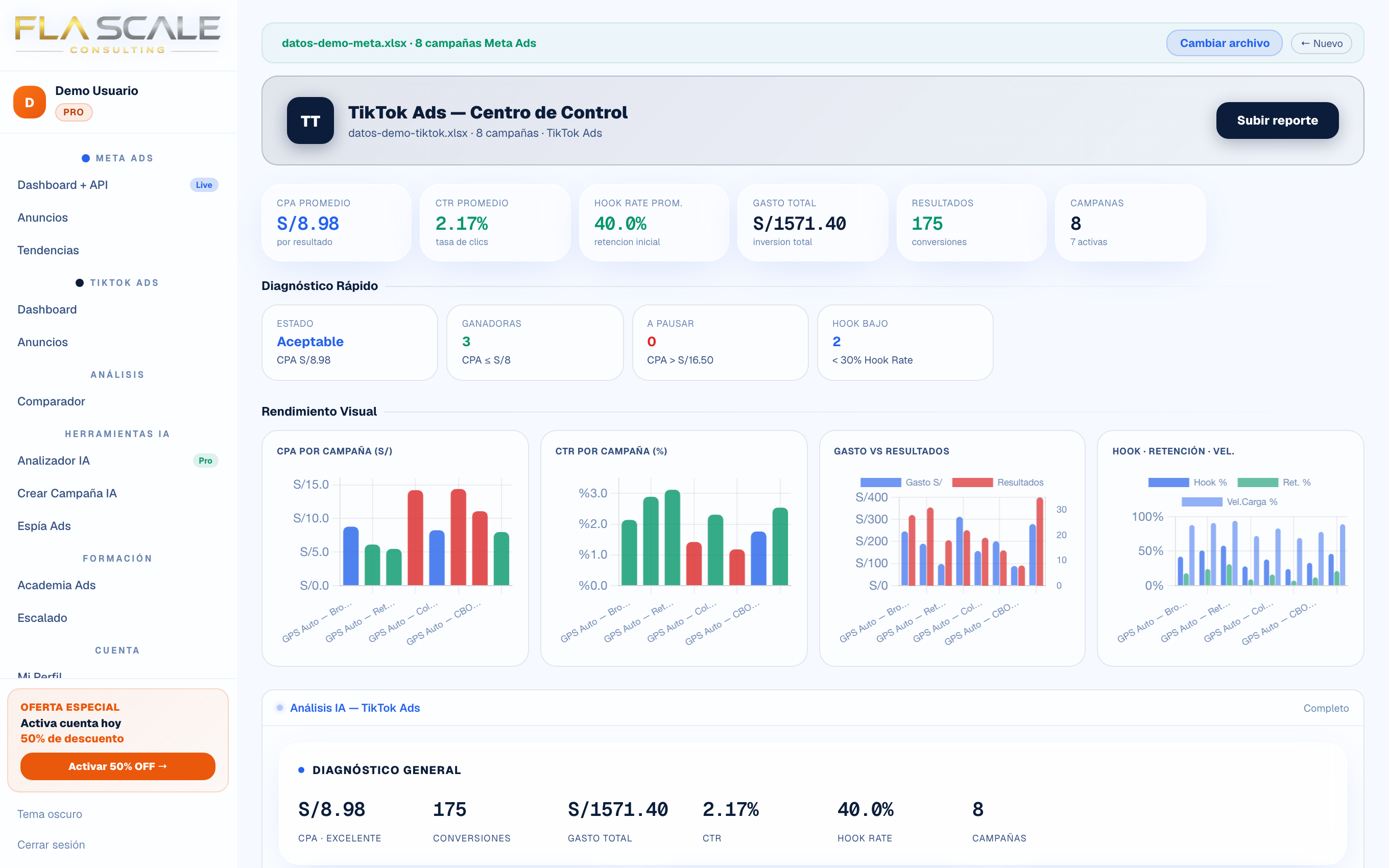This screenshot has width=1389, height=868.
Task: Switch to Tema oscuro
Action: [50, 814]
